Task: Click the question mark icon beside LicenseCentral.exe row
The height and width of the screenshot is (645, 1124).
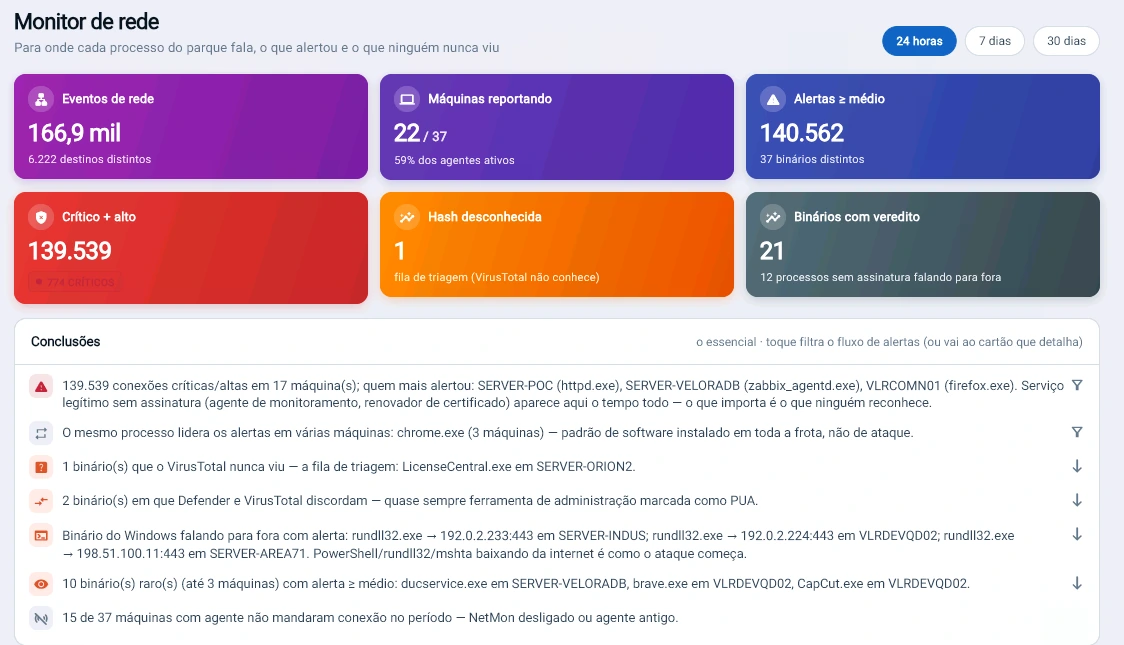Action: coord(41,467)
